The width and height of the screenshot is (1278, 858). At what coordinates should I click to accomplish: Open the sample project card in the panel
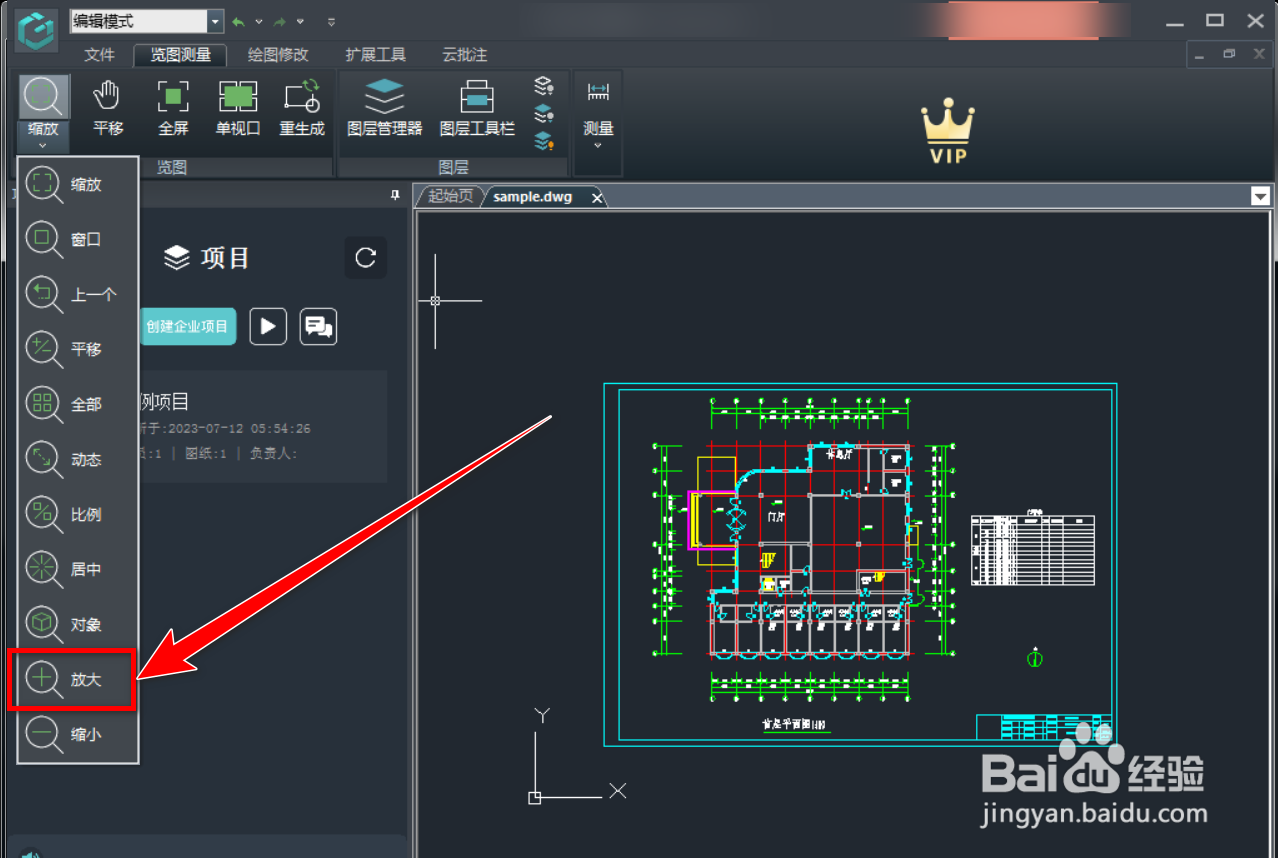[262, 427]
